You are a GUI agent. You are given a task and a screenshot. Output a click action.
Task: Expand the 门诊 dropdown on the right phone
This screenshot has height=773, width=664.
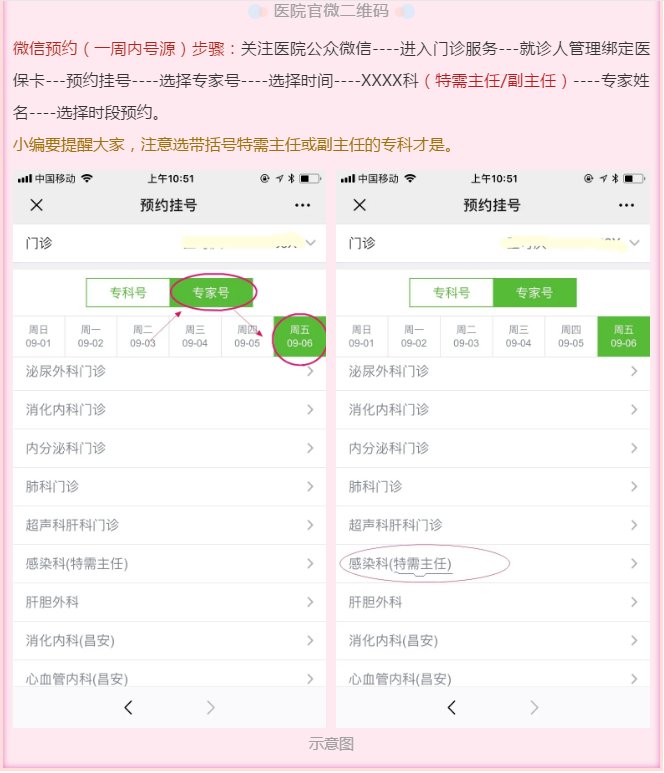coord(493,243)
